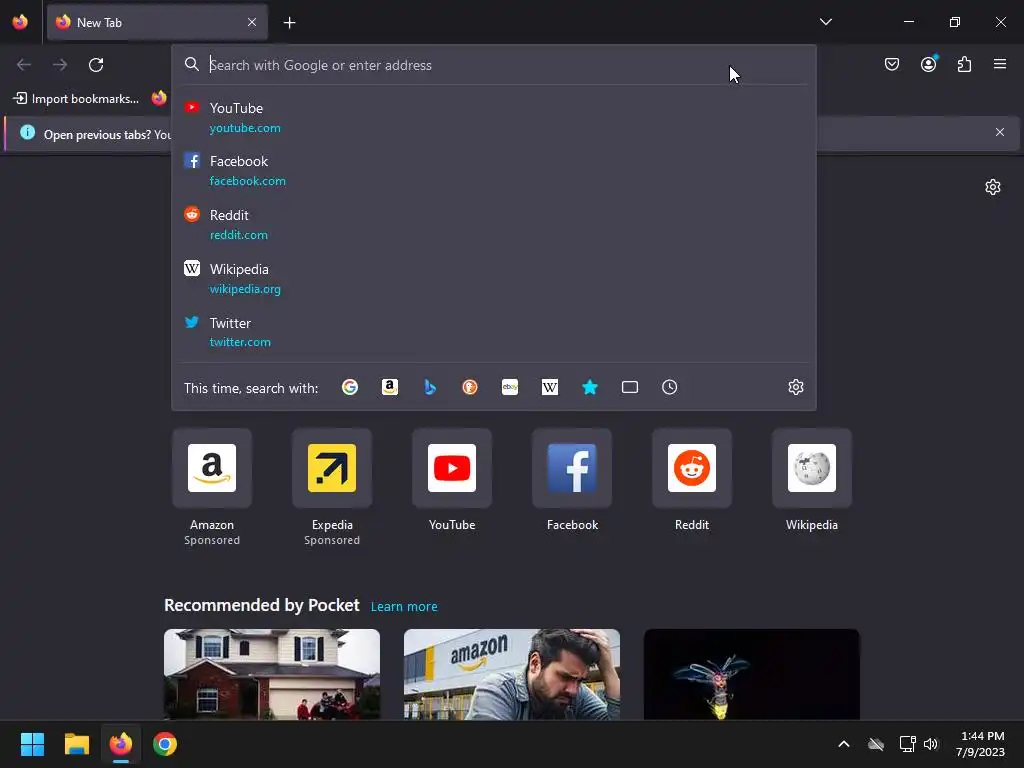Image resolution: width=1024 pixels, height=768 pixels.
Task: Search with Bing engine icon
Action: [430, 387]
